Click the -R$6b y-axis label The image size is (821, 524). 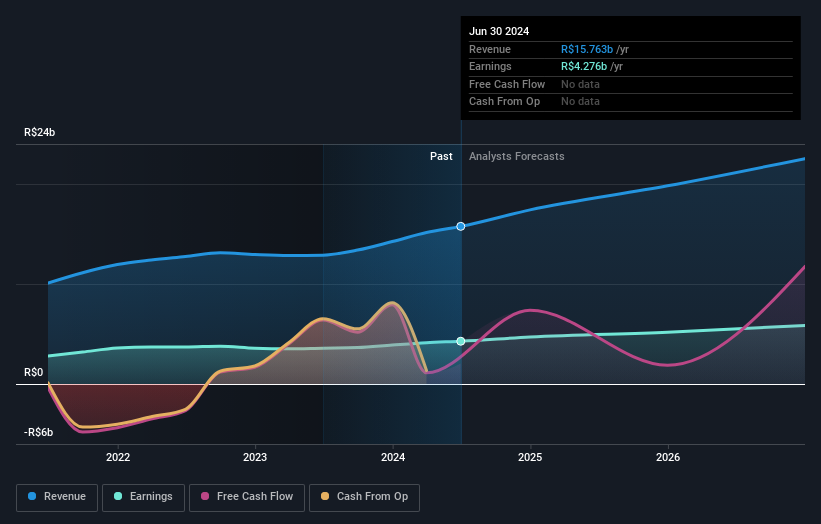coord(38,432)
